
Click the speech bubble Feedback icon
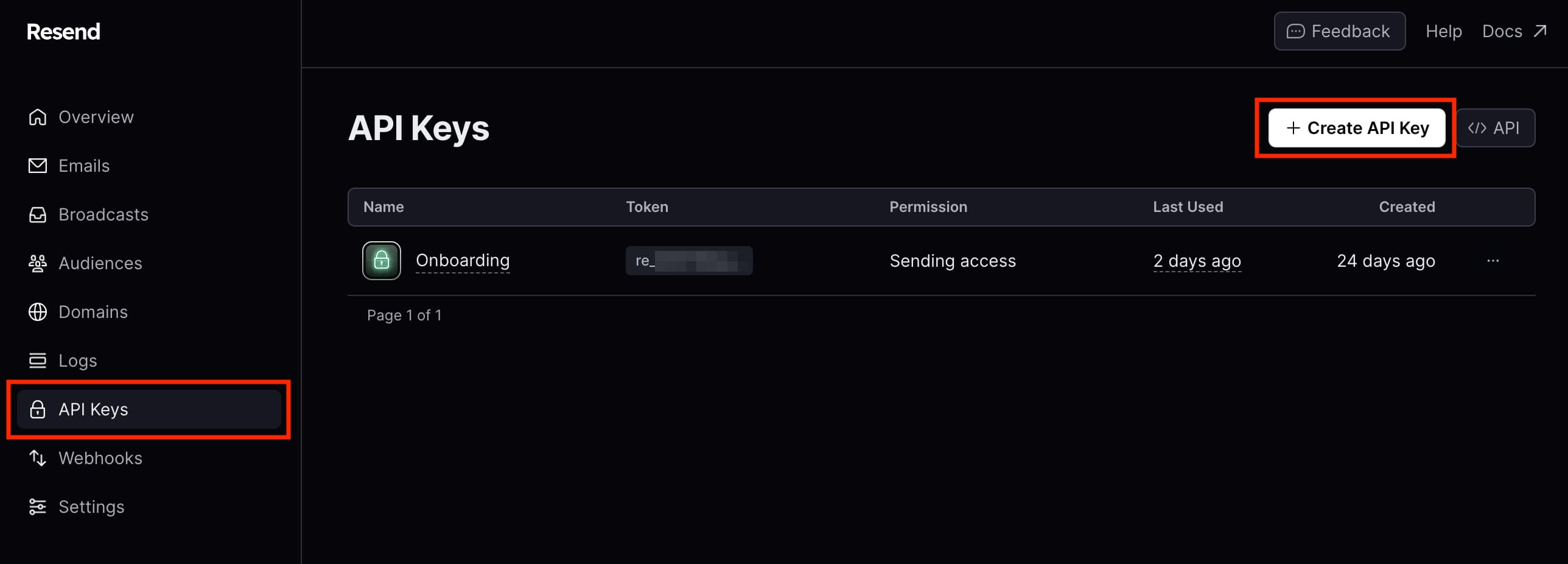click(1295, 31)
